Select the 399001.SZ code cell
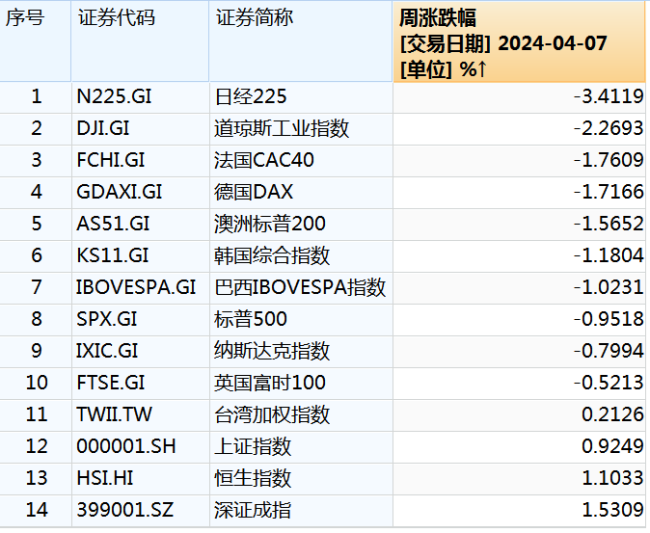This screenshot has width=650, height=533. coord(124,510)
